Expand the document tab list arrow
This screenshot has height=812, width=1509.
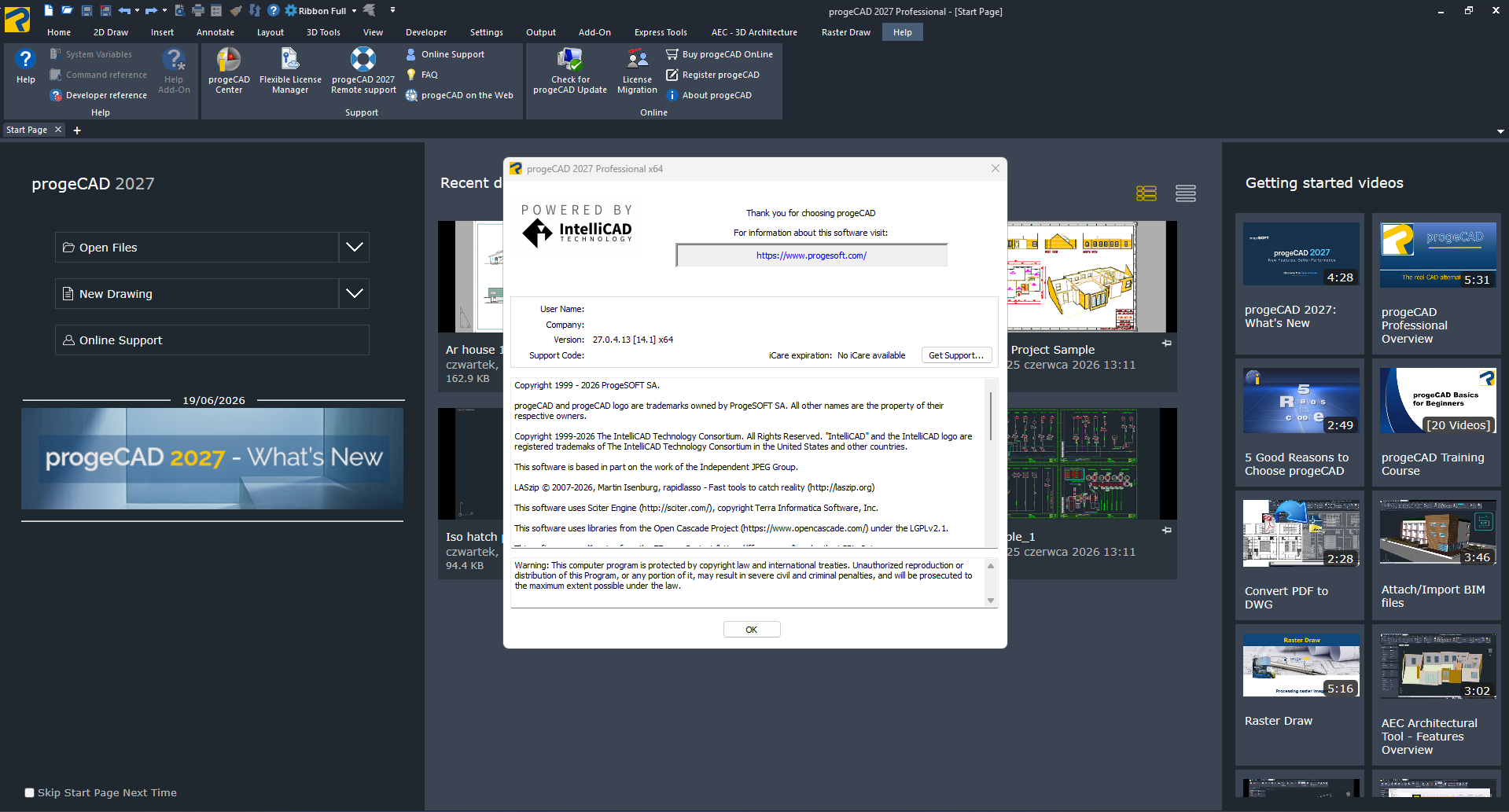click(x=1500, y=131)
